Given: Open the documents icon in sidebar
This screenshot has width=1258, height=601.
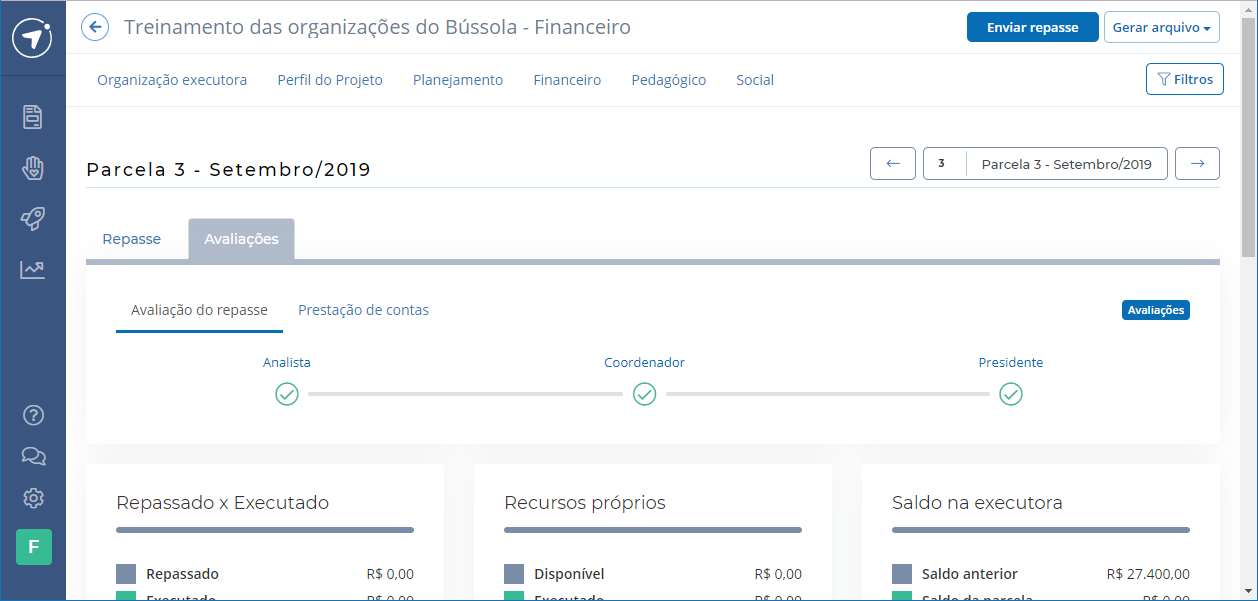Looking at the screenshot, I should point(33,116).
